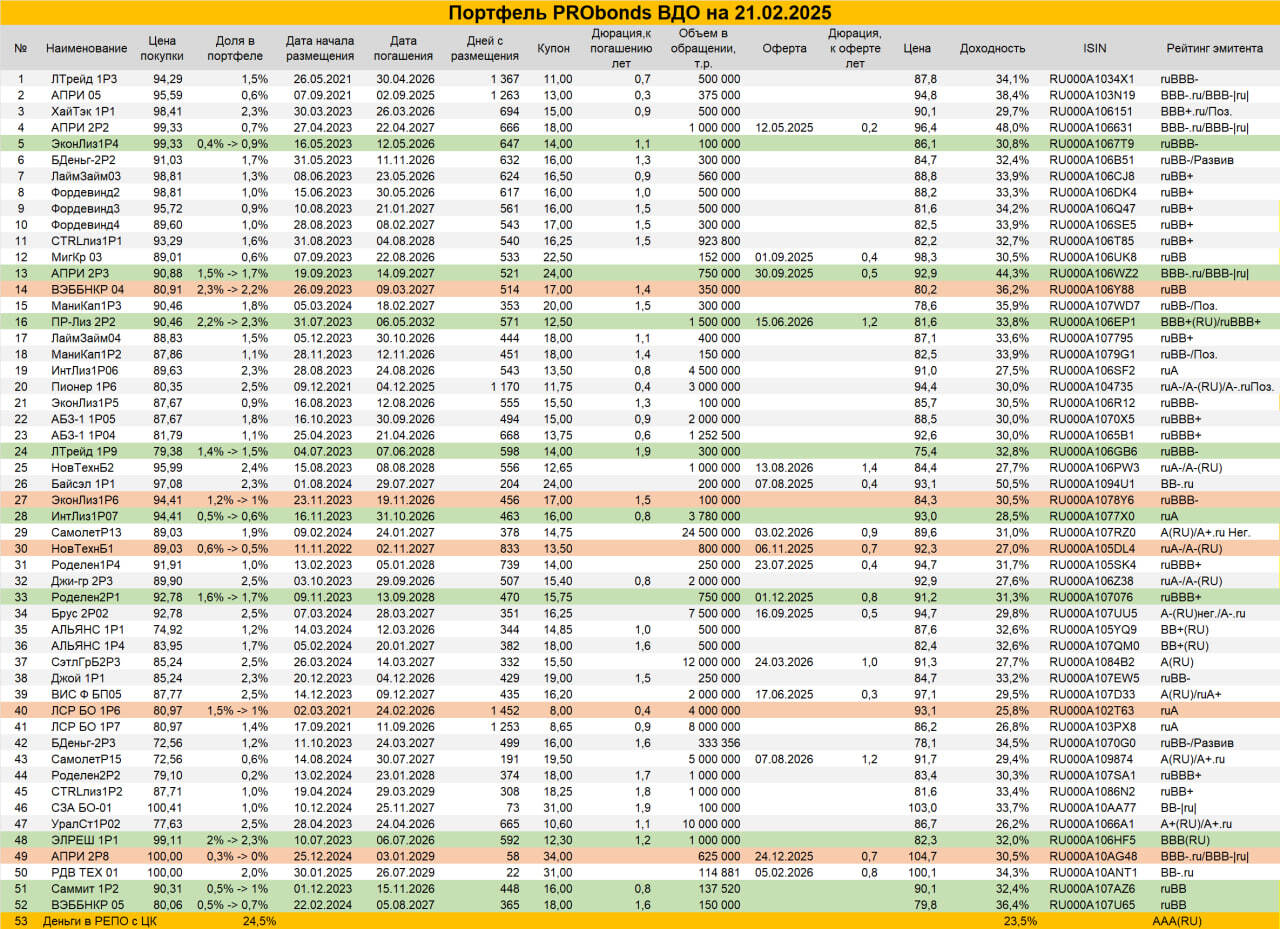This screenshot has width=1280, height=929.
Task: Click the bond name 'ЛаймЗайм03'
Action: (85, 176)
